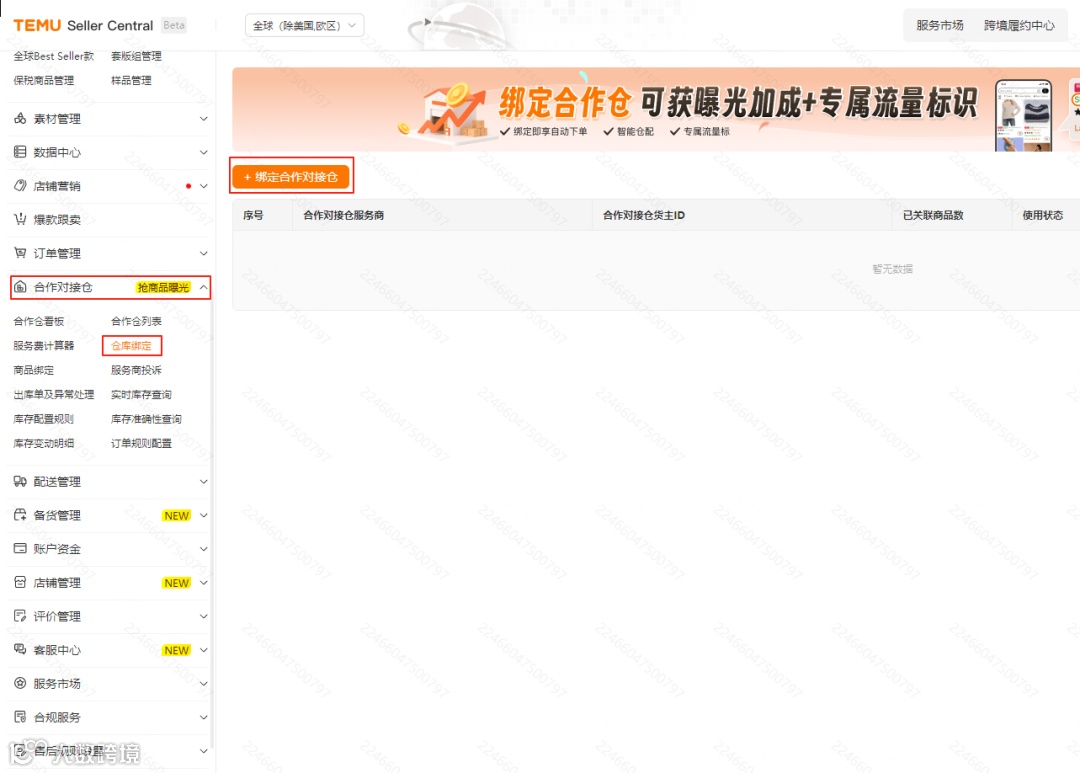Image resolution: width=1080 pixels, height=773 pixels.
Task: Click the 合作对接仓 warehouse icon
Action: click(x=18, y=287)
